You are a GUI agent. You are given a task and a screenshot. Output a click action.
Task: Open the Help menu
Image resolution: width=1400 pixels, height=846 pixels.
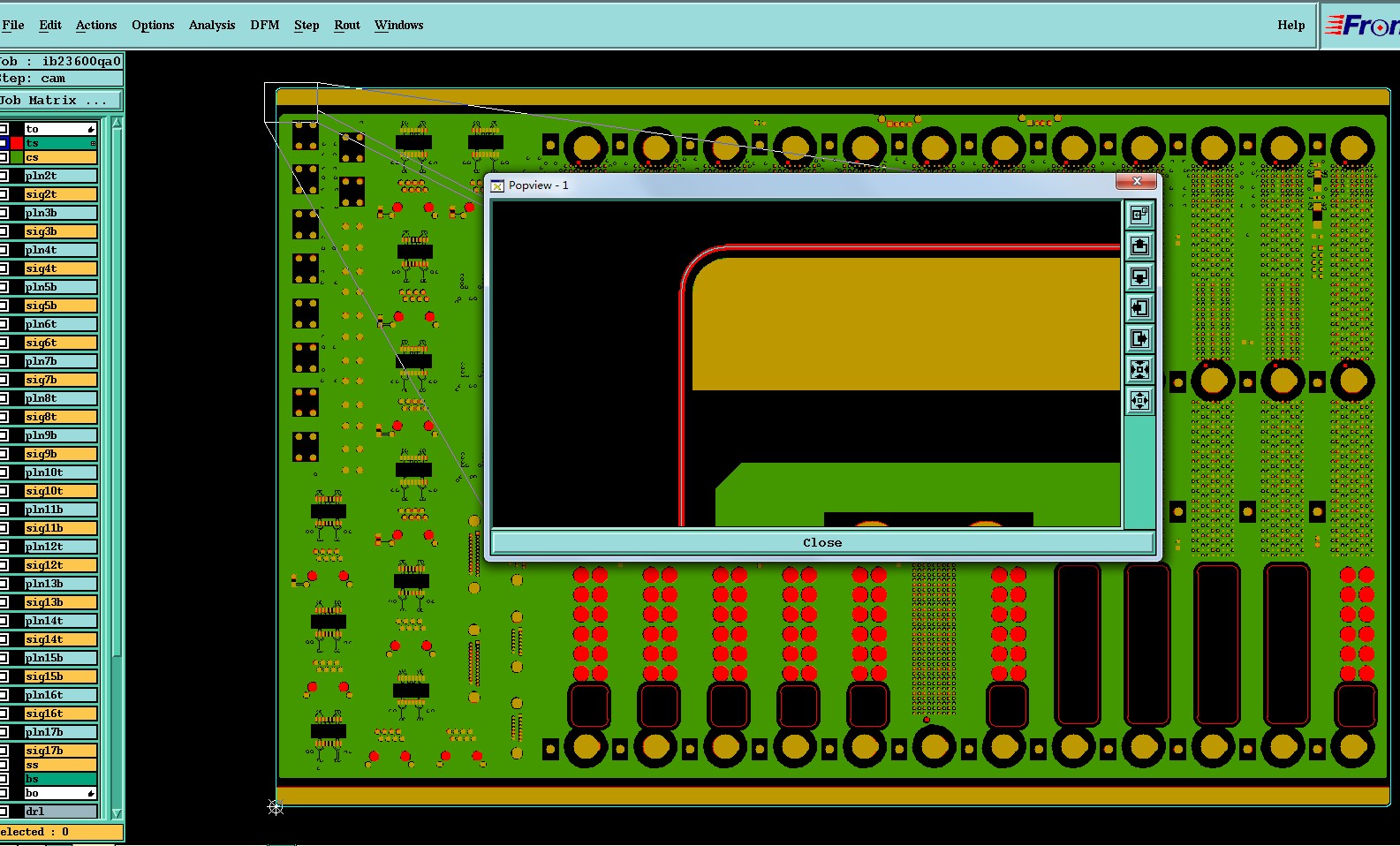coord(1291,25)
